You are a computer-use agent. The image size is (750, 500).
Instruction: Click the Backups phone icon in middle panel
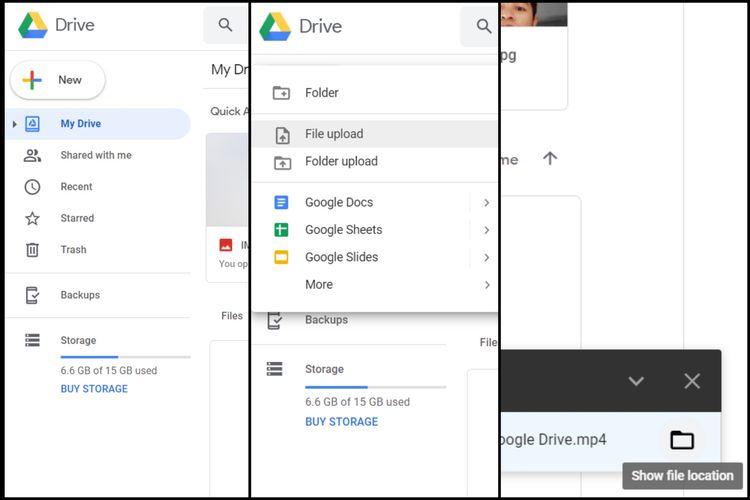click(275, 321)
